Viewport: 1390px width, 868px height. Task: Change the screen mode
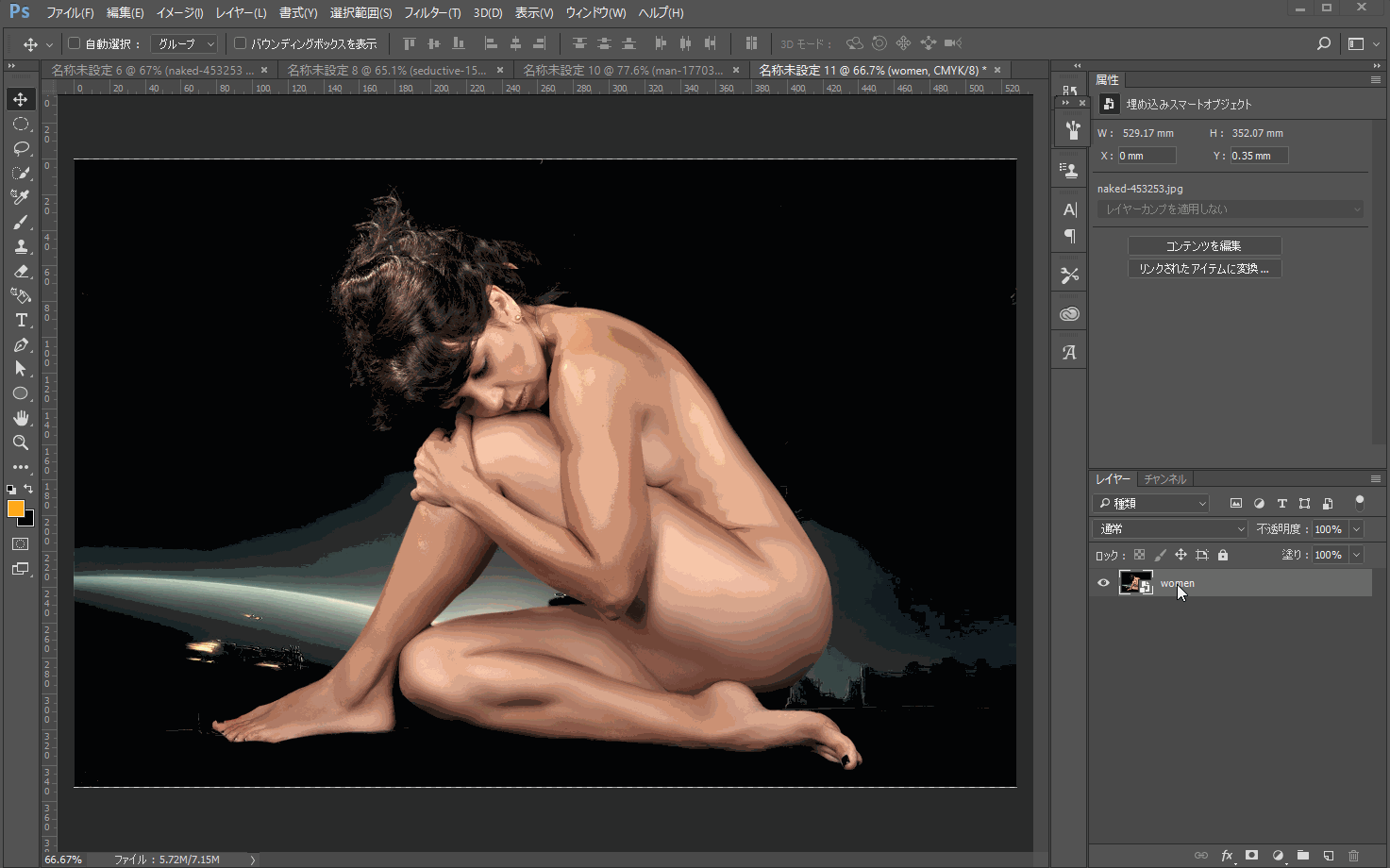[x=21, y=569]
